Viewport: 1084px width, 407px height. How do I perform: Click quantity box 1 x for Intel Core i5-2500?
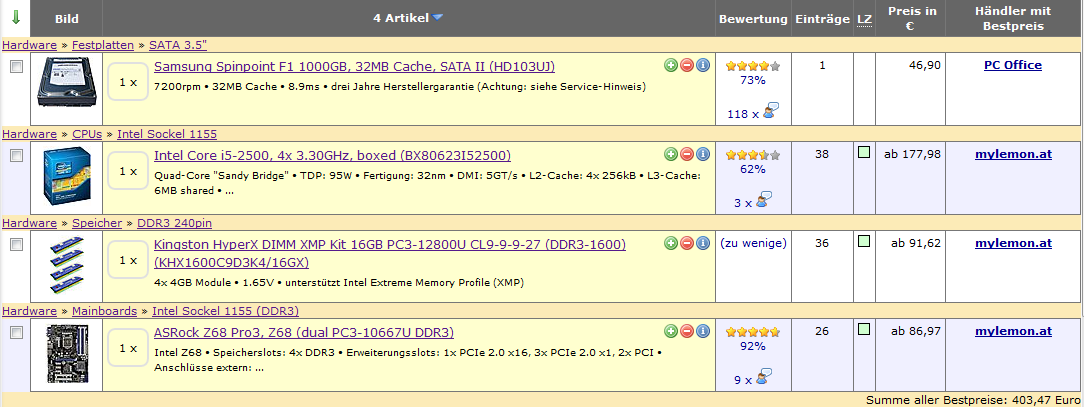[x=129, y=171]
